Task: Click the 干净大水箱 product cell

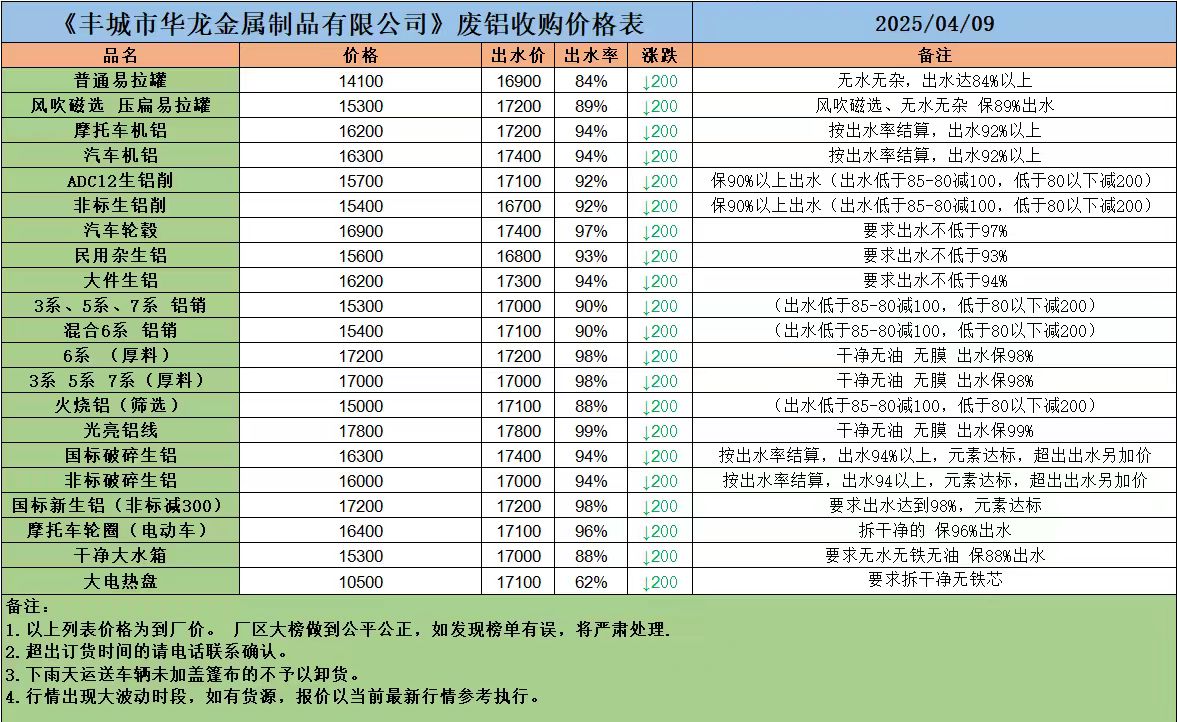Action: pos(121,555)
